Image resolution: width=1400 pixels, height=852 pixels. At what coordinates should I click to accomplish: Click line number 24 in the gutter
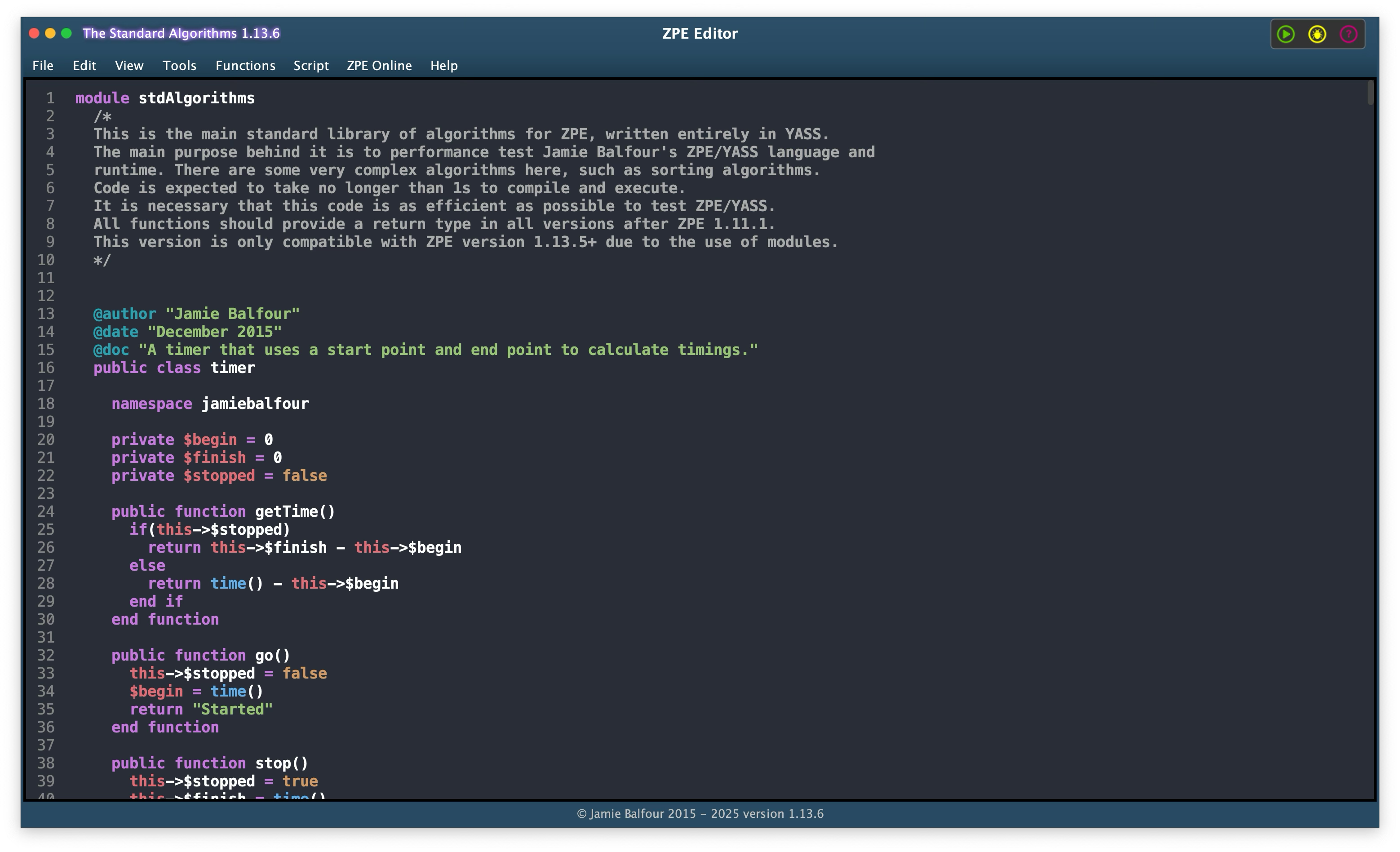click(46, 511)
